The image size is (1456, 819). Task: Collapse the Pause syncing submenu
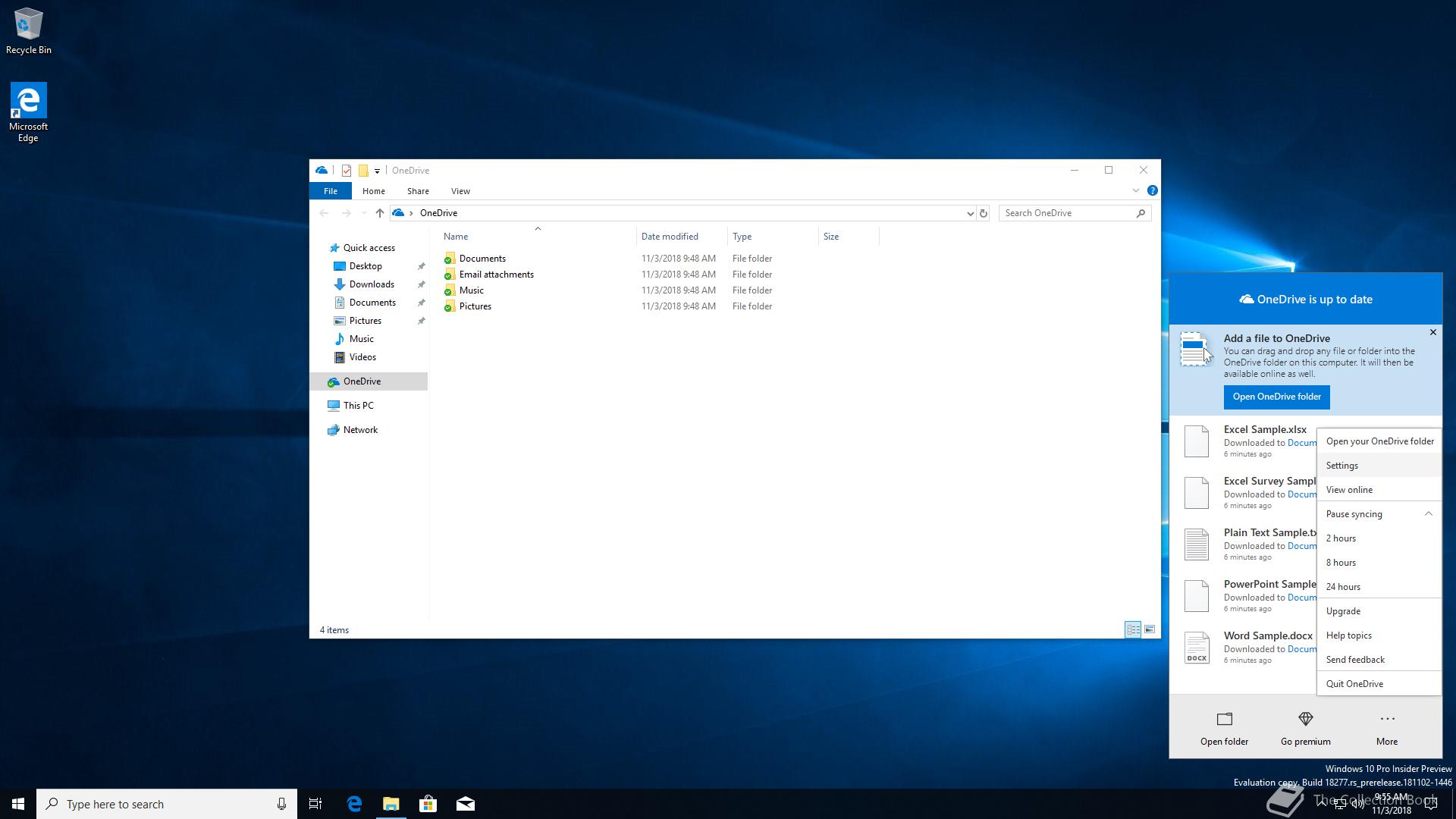(1379, 514)
